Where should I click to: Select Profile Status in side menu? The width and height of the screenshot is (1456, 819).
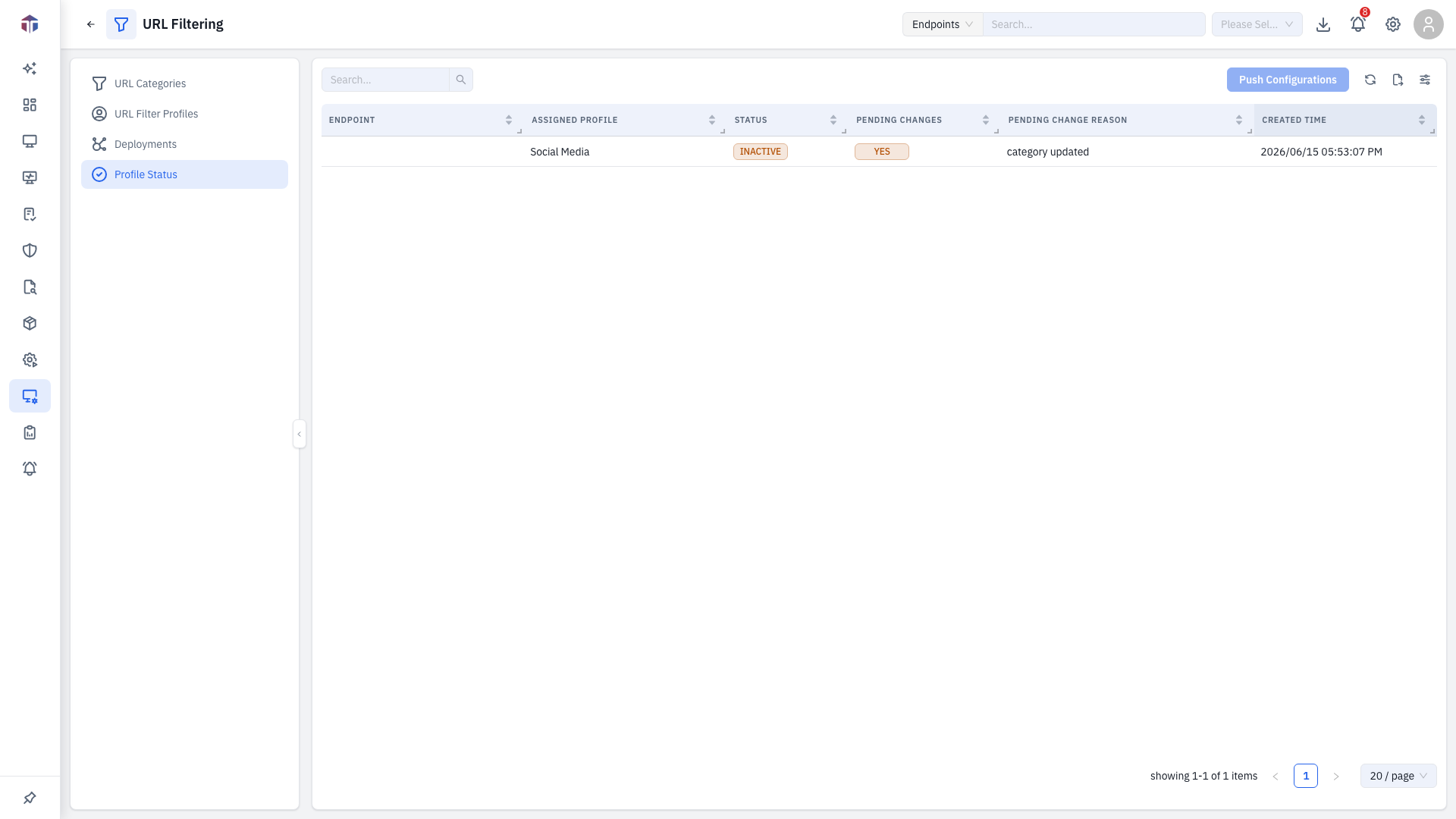pyautogui.click(x=184, y=174)
